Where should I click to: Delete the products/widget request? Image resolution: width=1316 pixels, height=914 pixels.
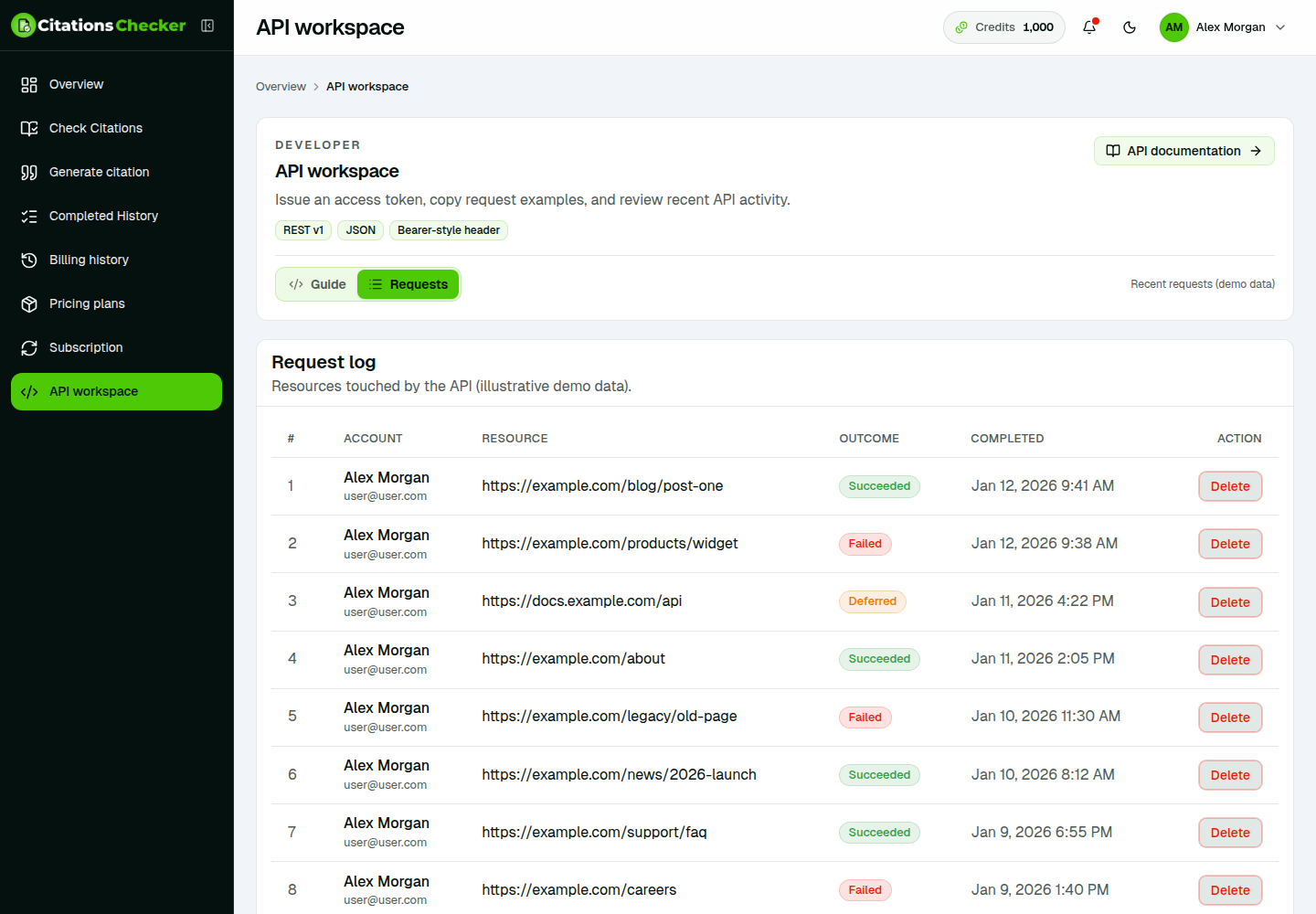[x=1230, y=544]
